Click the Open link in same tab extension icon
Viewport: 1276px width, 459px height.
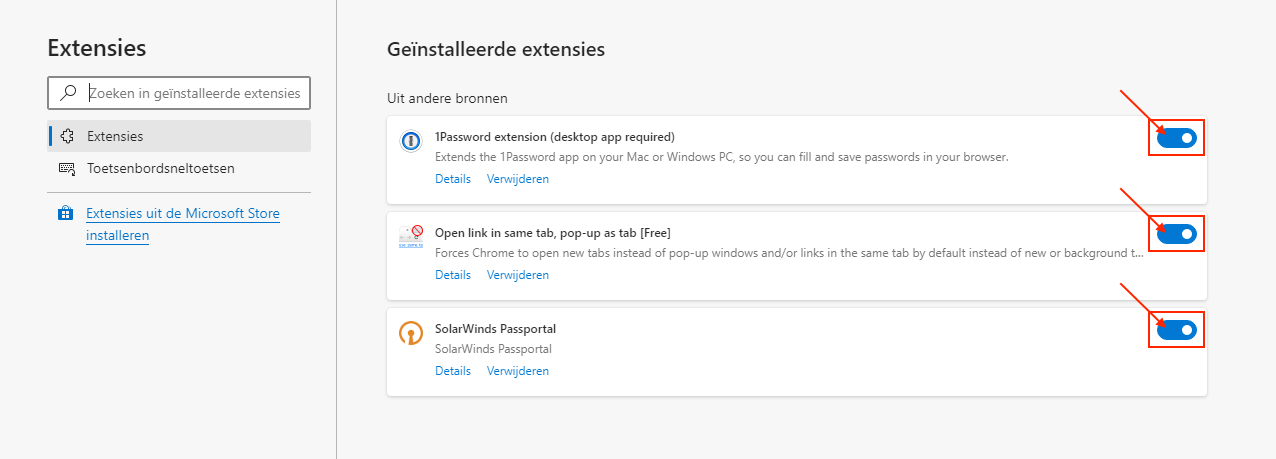(411, 237)
